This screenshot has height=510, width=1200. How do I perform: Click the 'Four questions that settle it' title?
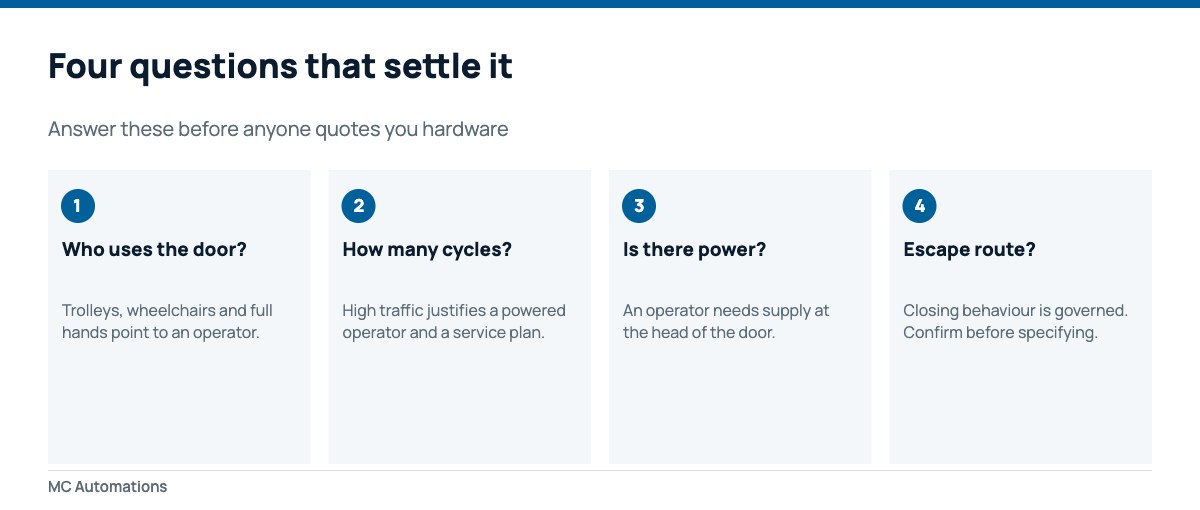tap(280, 66)
